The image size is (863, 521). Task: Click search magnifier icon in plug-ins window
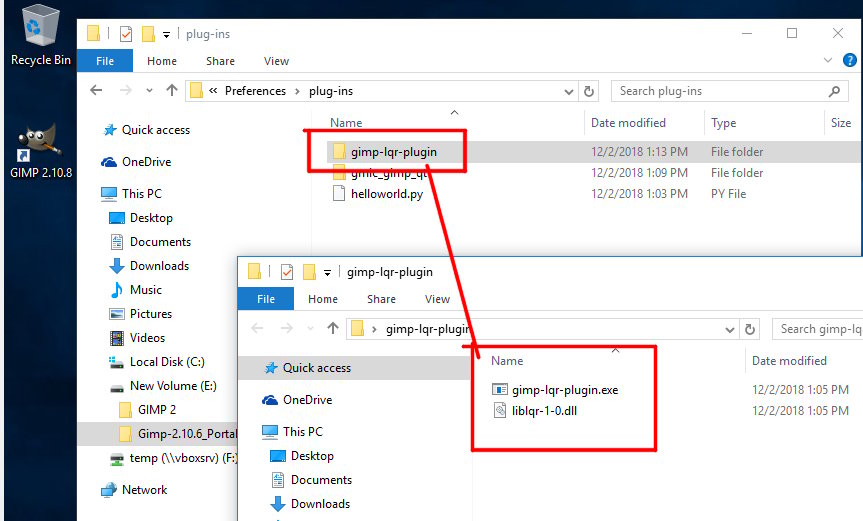[x=834, y=91]
